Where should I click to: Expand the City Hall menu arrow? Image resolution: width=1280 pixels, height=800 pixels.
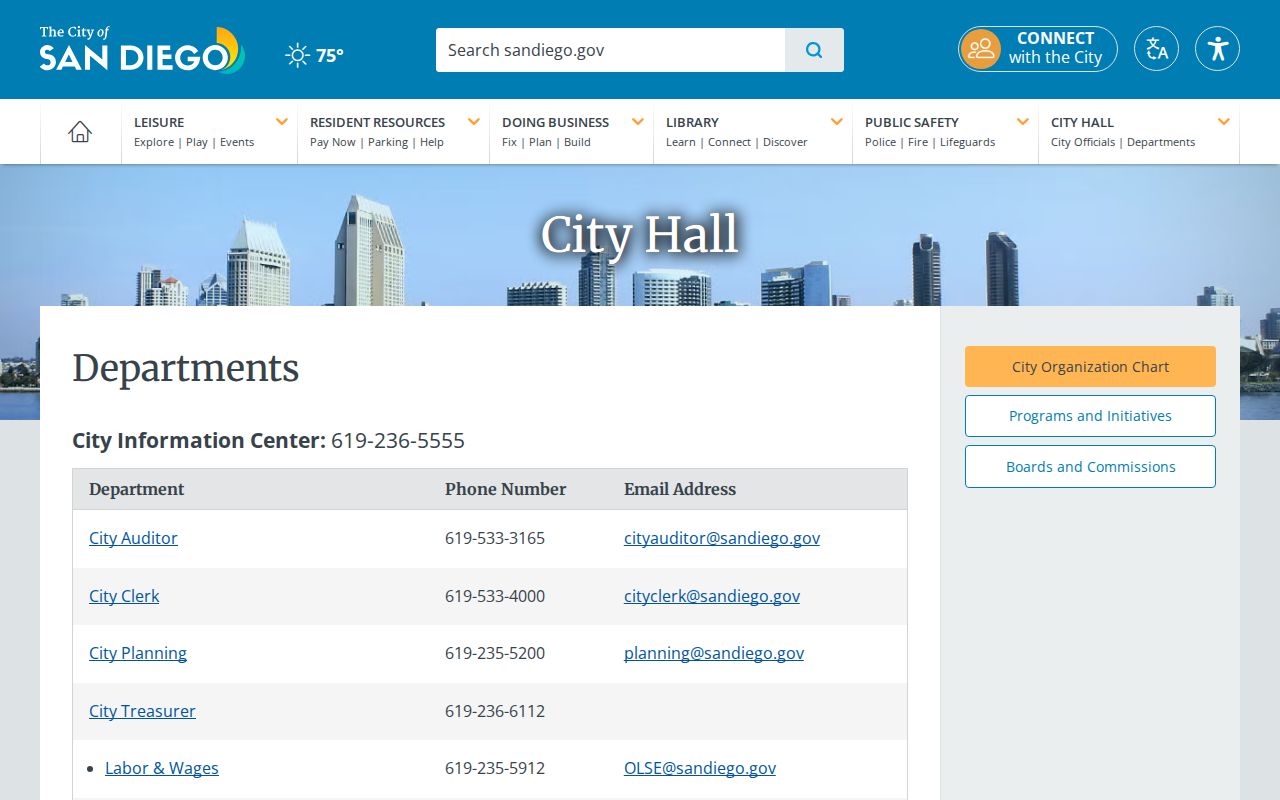coord(1224,122)
